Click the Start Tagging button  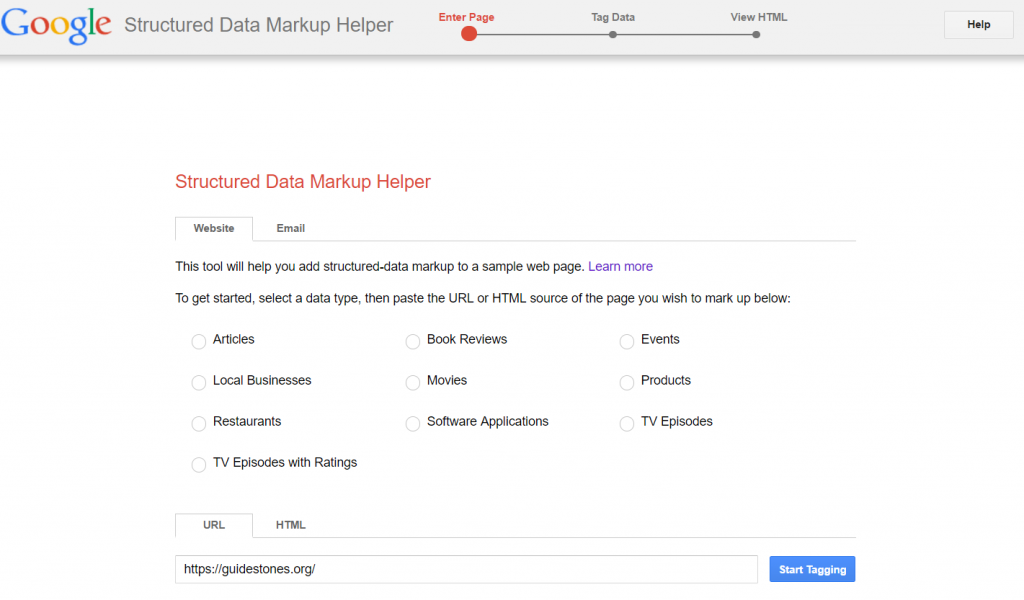812,569
